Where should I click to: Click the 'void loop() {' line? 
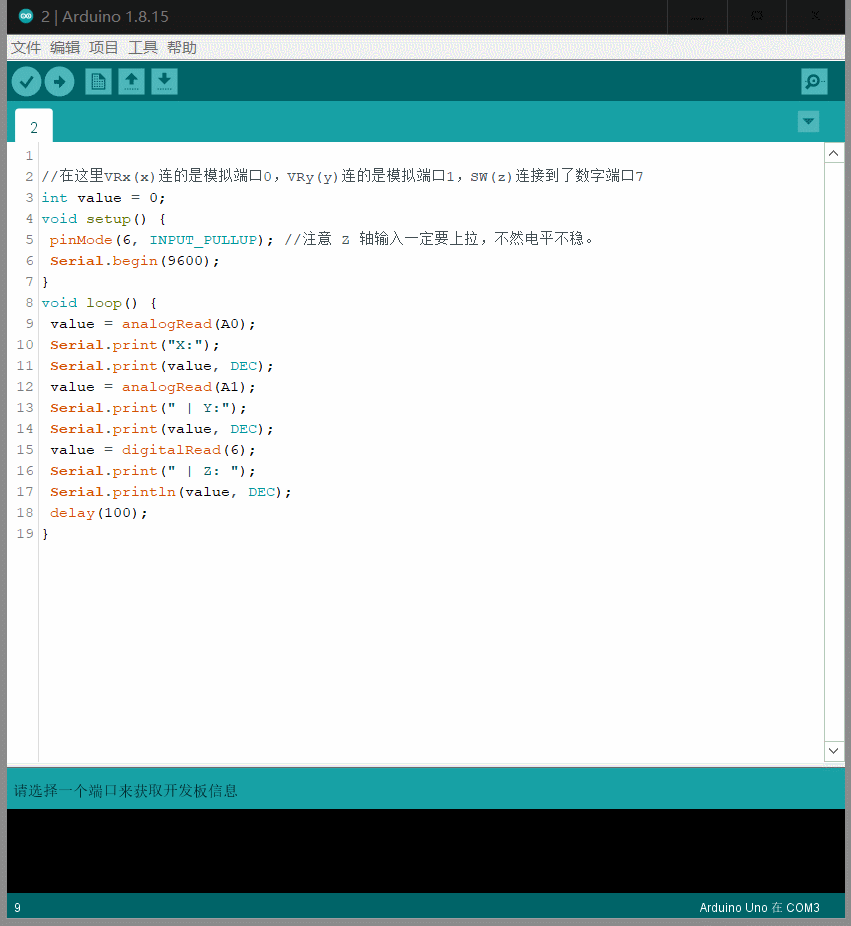(x=99, y=303)
